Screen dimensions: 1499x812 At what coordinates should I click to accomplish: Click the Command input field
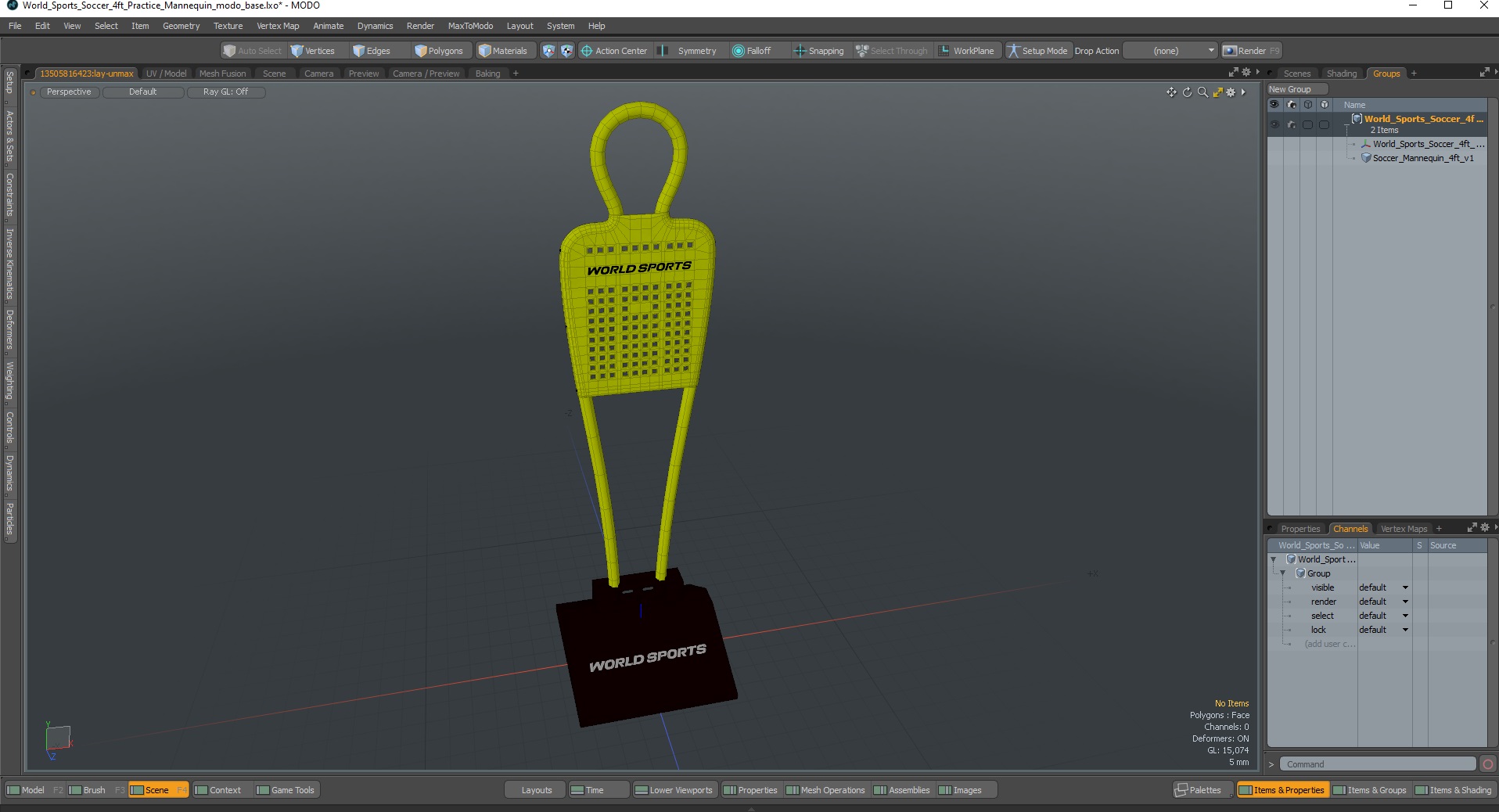tap(1378, 764)
